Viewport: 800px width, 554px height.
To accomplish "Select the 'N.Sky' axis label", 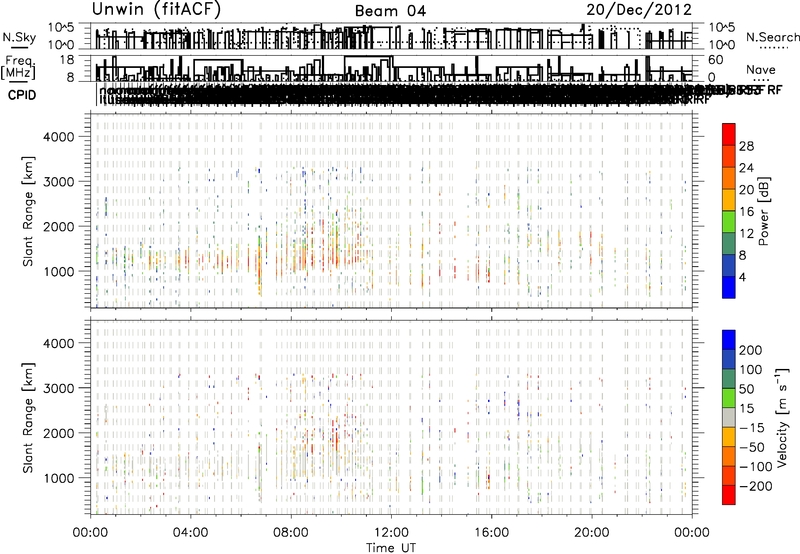I will pos(19,37).
